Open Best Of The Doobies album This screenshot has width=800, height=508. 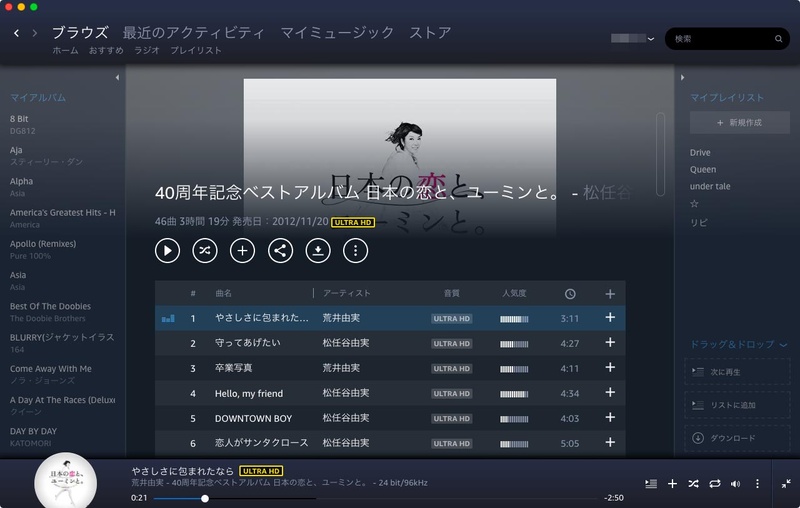click(51, 306)
